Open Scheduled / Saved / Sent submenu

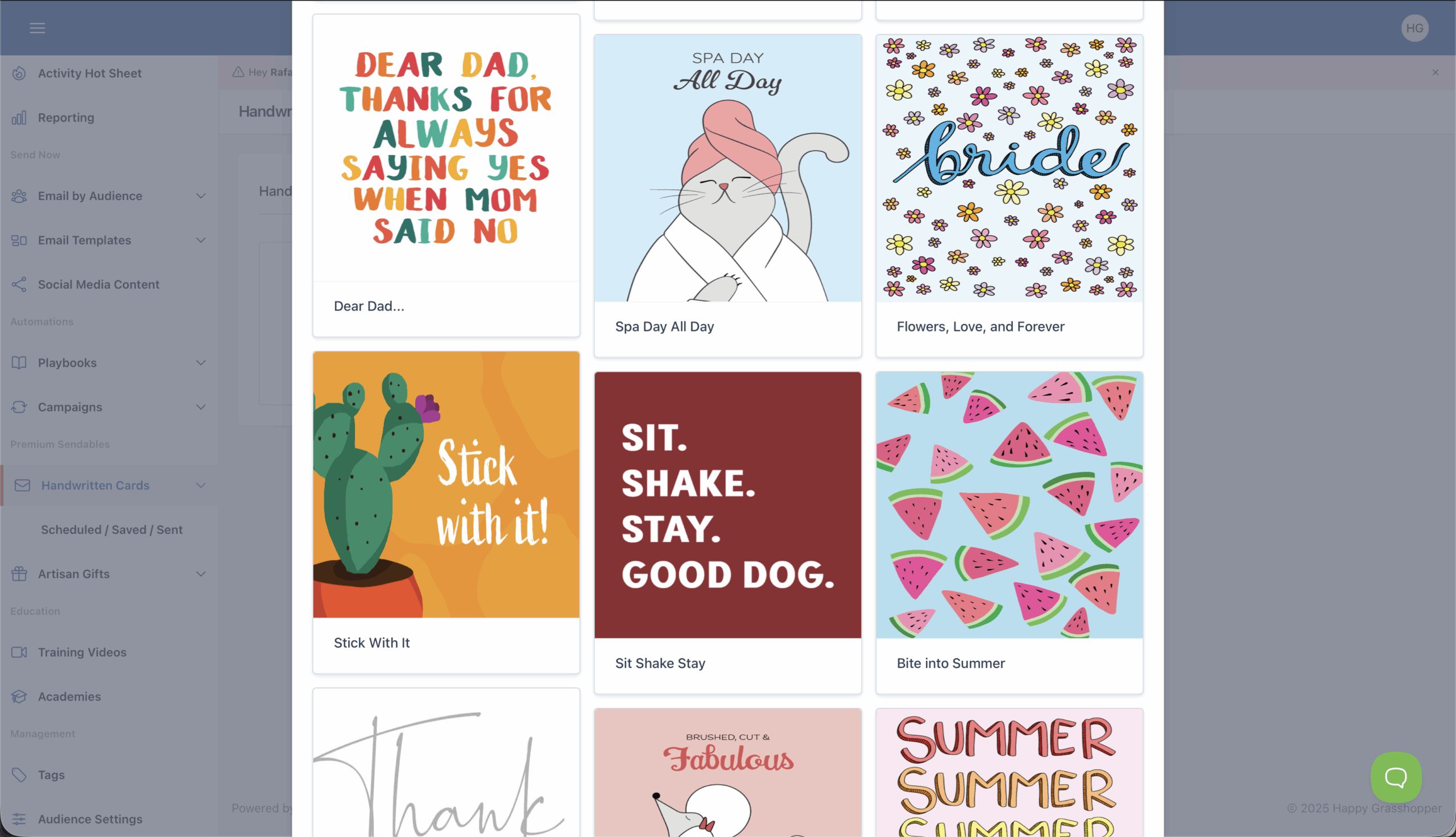point(111,529)
